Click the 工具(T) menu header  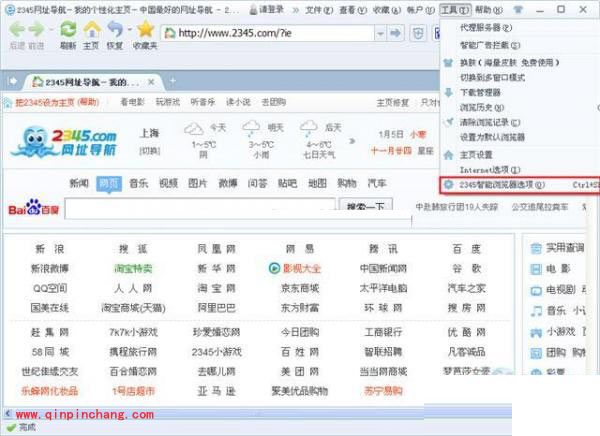455,10
